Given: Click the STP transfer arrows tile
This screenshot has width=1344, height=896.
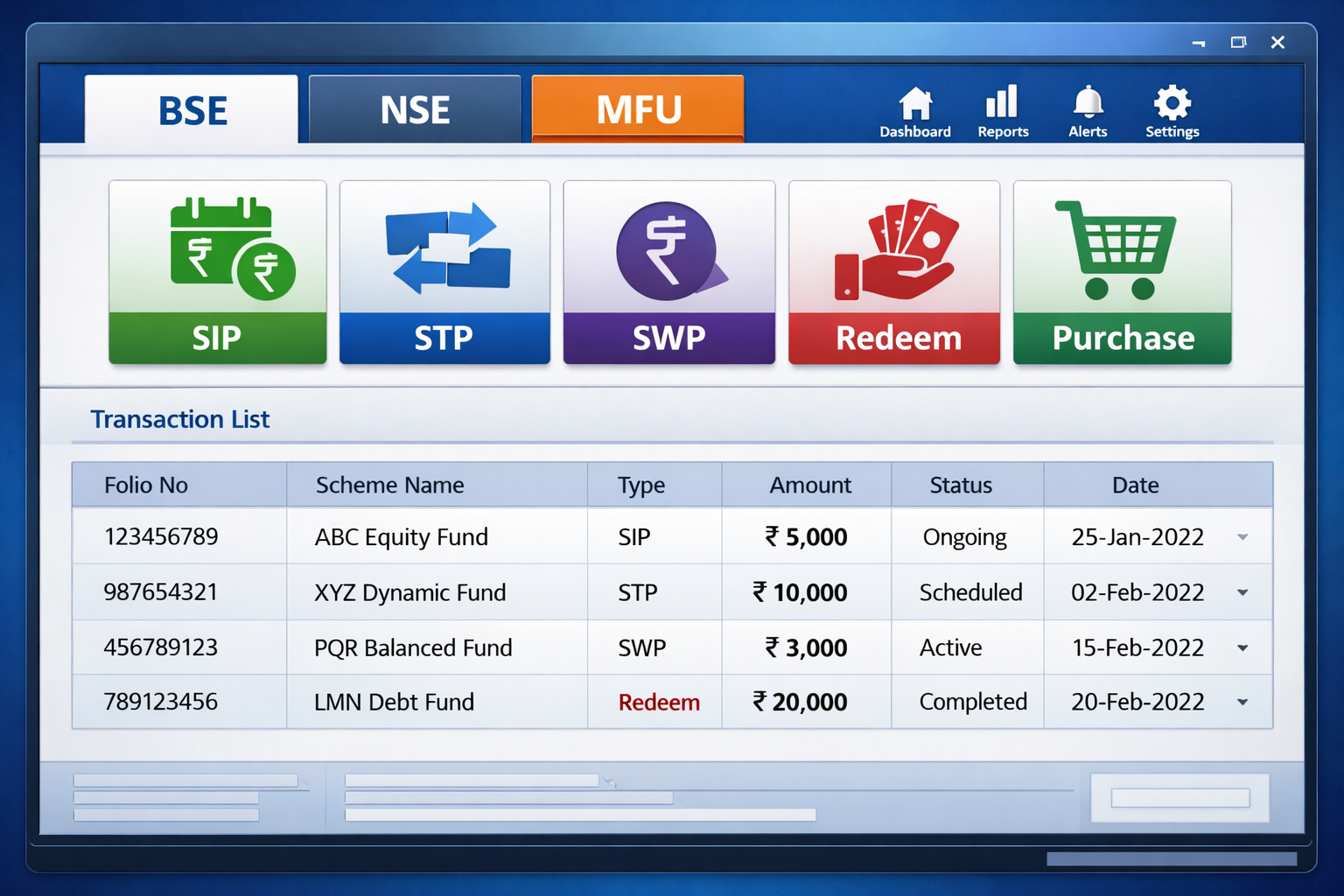Looking at the screenshot, I should click(x=444, y=272).
